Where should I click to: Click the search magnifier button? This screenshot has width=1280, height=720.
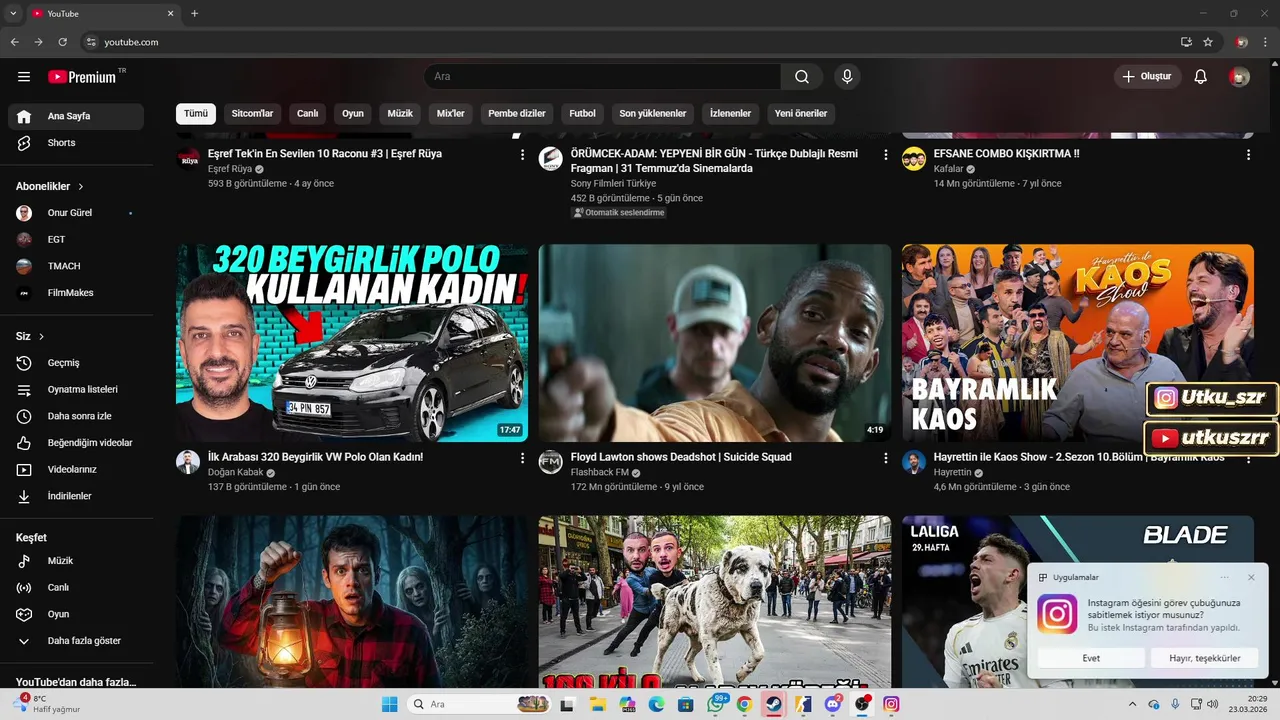point(802,77)
